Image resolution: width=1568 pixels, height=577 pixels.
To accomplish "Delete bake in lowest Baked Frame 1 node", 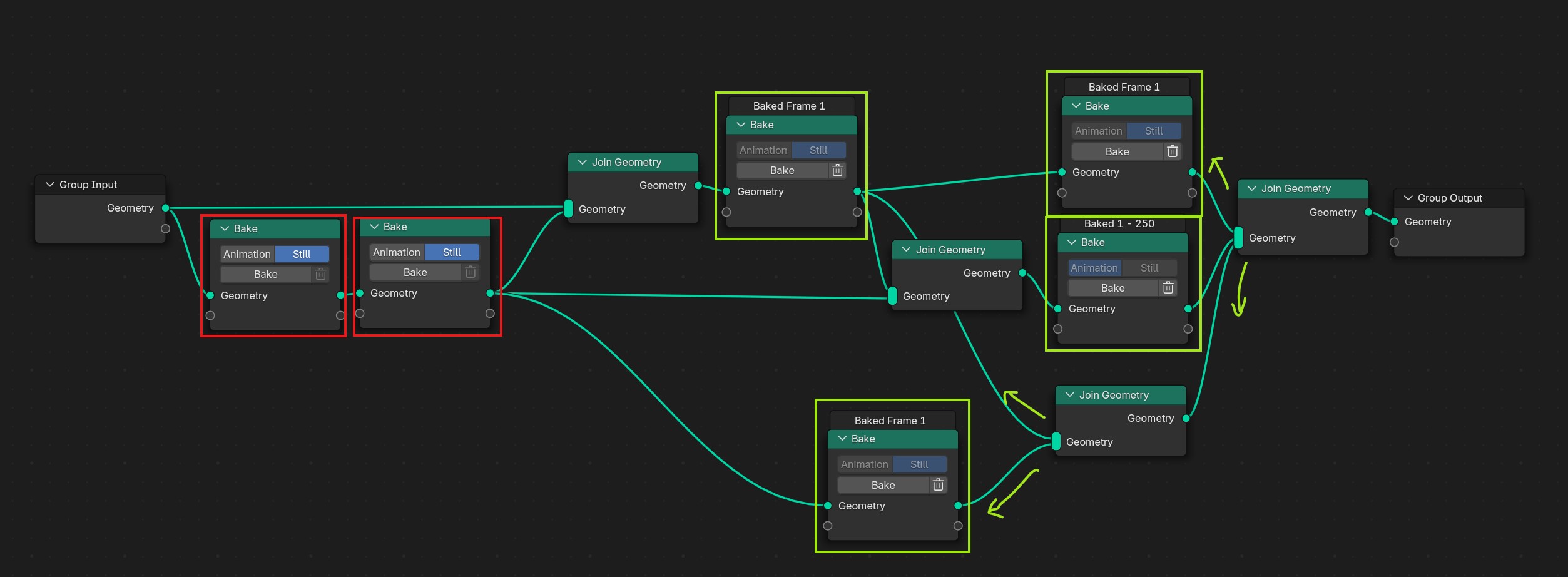I will [939, 485].
